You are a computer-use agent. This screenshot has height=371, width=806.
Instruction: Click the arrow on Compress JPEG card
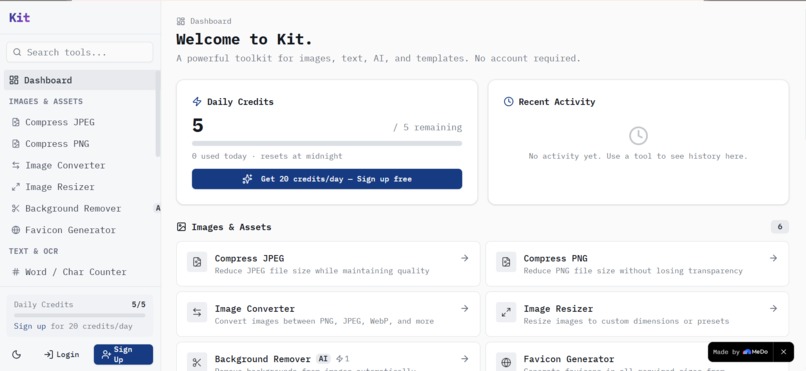(465, 258)
